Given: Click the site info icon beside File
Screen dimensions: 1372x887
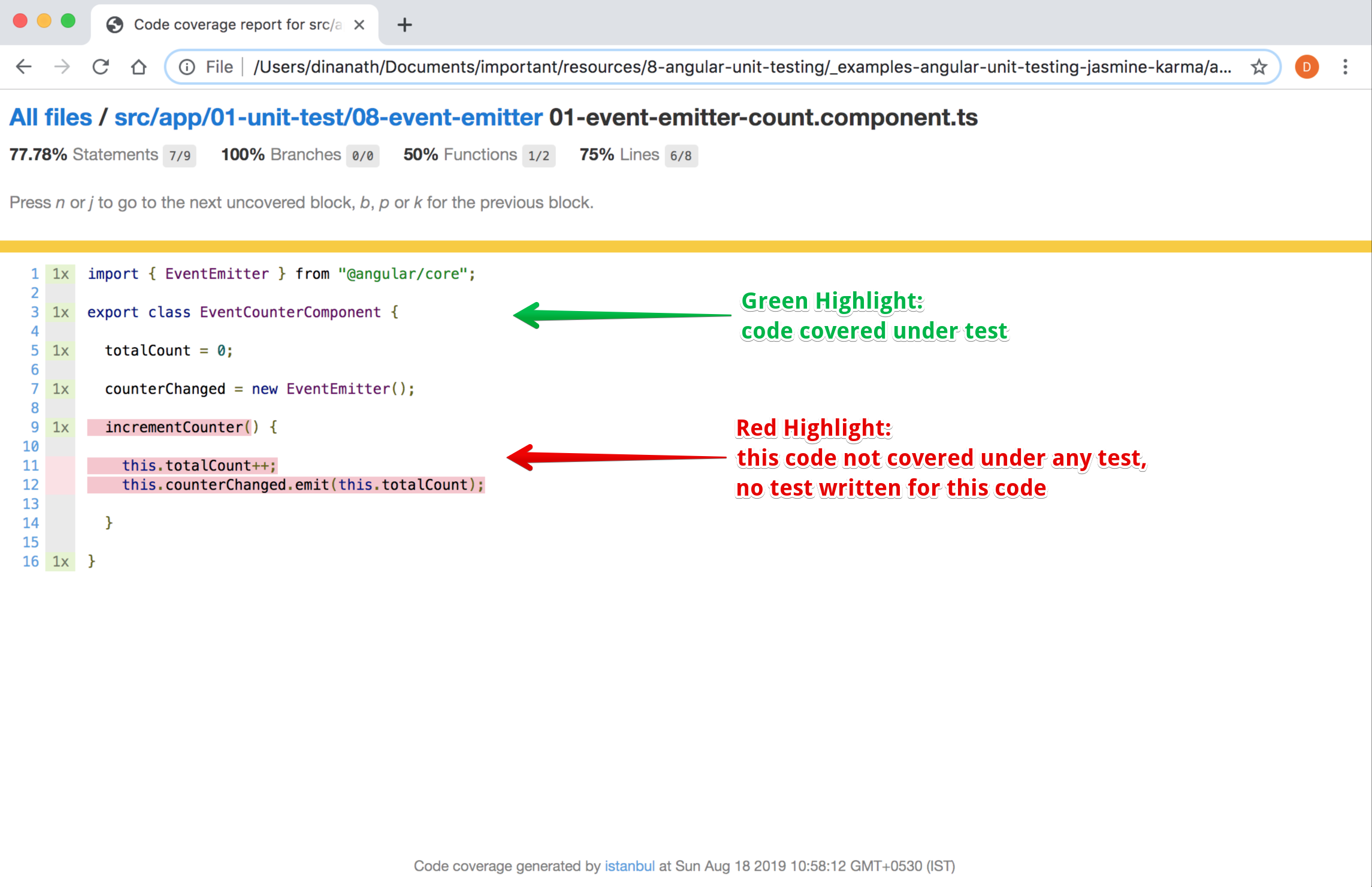Looking at the screenshot, I should point(187,67).
